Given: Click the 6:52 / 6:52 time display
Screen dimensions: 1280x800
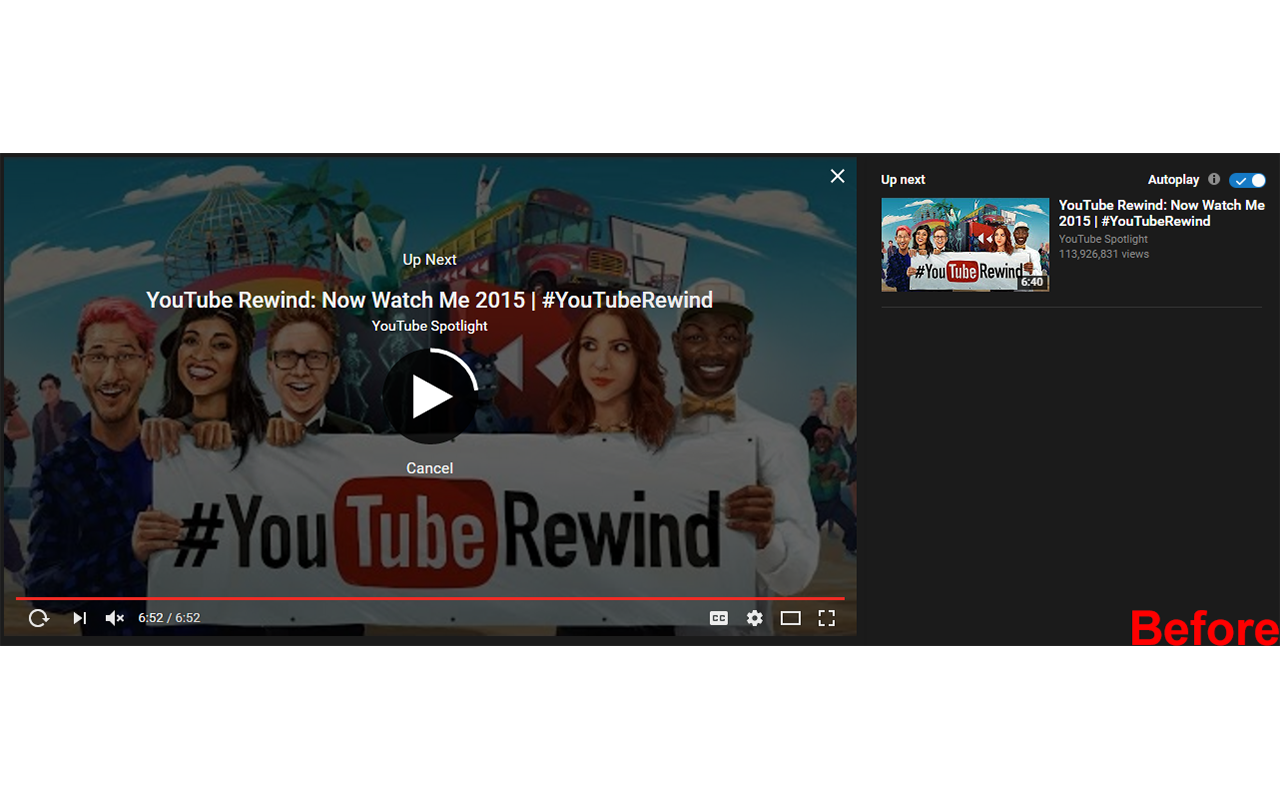Looking at the screenshot, I should pyautogui.click(x=169, y=618).
